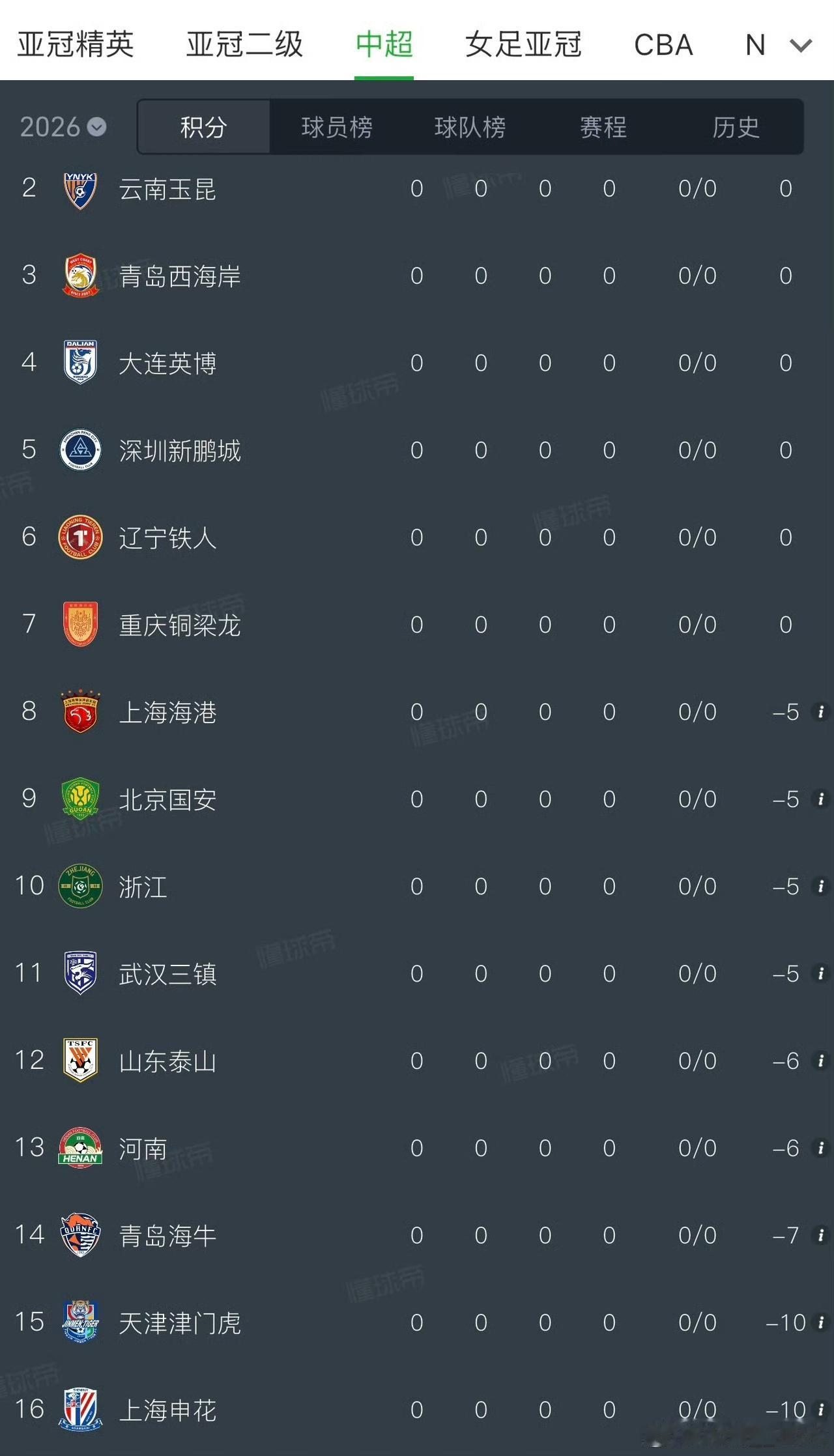Viewport: 834px width, 1456px height.
Task: Select the CBA league tab
Action: (x=663, y=45)
